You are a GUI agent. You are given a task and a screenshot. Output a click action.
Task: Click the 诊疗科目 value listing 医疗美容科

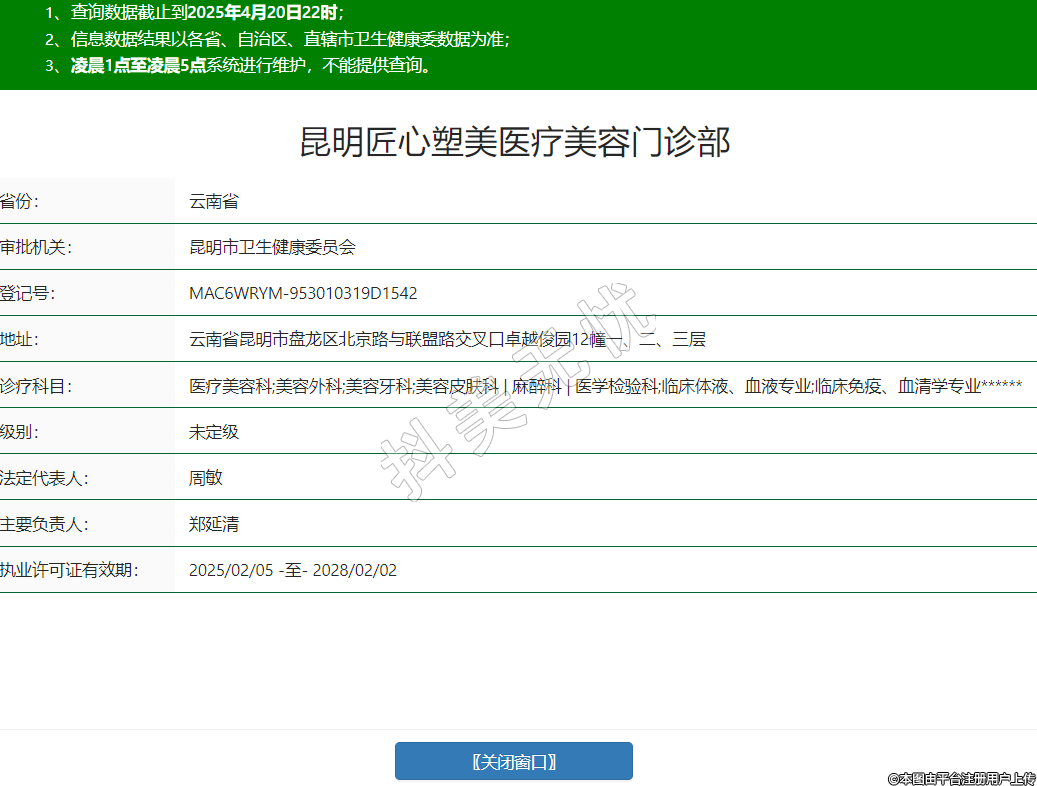[x=605, y=385]
